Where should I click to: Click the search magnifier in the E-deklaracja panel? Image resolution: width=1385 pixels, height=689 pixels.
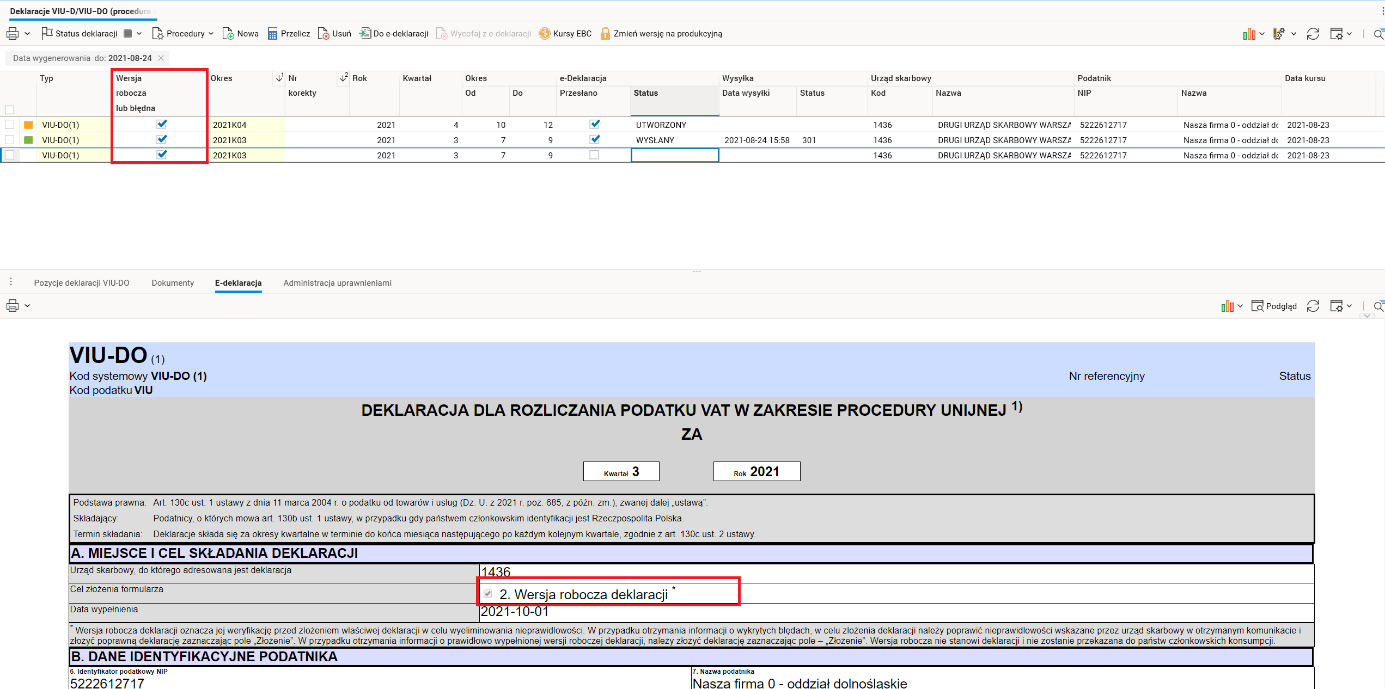pyautogui.click(x=1378, y=306)
